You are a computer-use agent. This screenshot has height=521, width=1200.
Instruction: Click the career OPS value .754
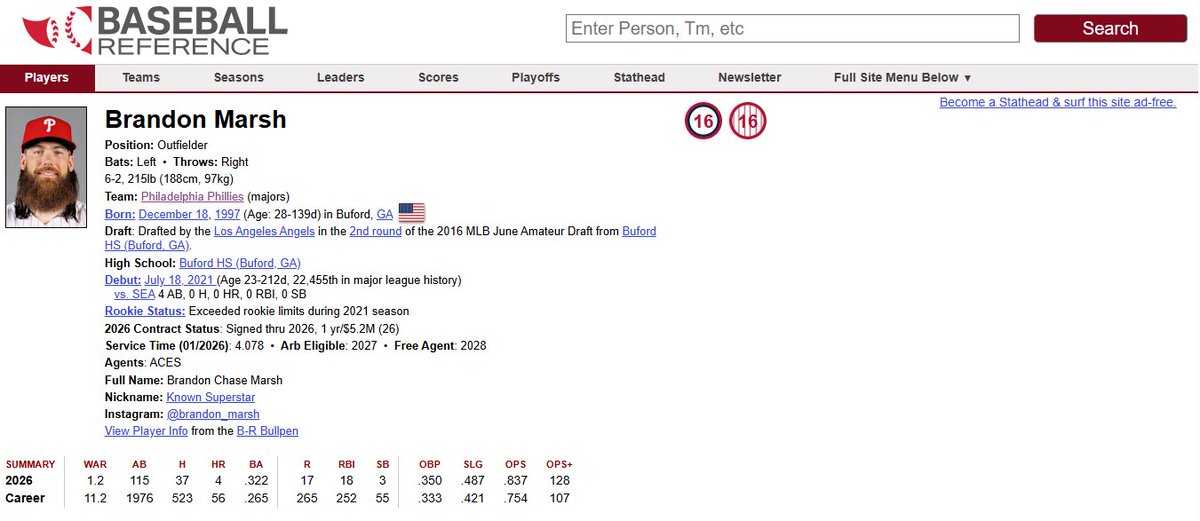tap(516, 498)
